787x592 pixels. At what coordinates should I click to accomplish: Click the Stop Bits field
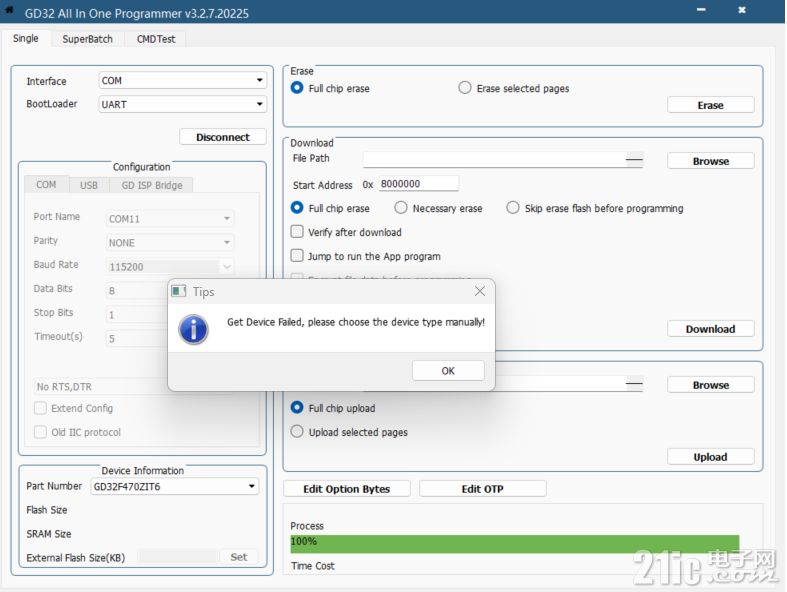click(x=137, y=314)
